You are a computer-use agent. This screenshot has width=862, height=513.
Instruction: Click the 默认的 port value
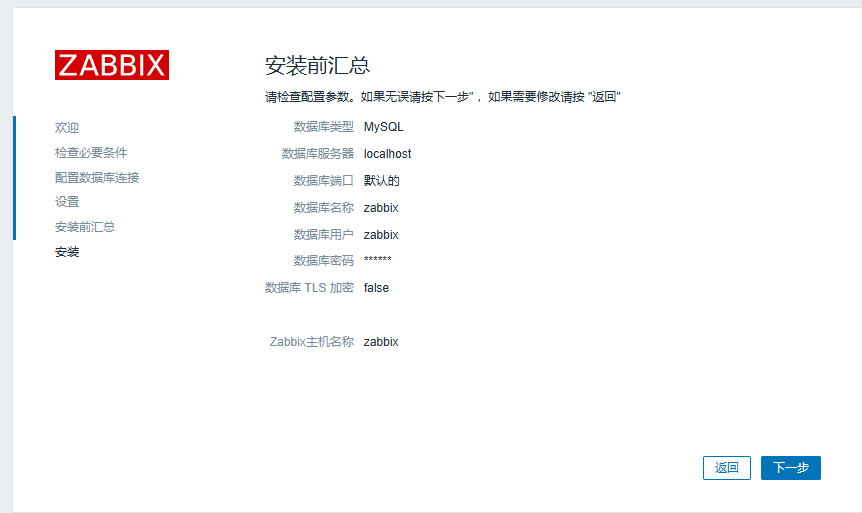[x=382, y=181]
